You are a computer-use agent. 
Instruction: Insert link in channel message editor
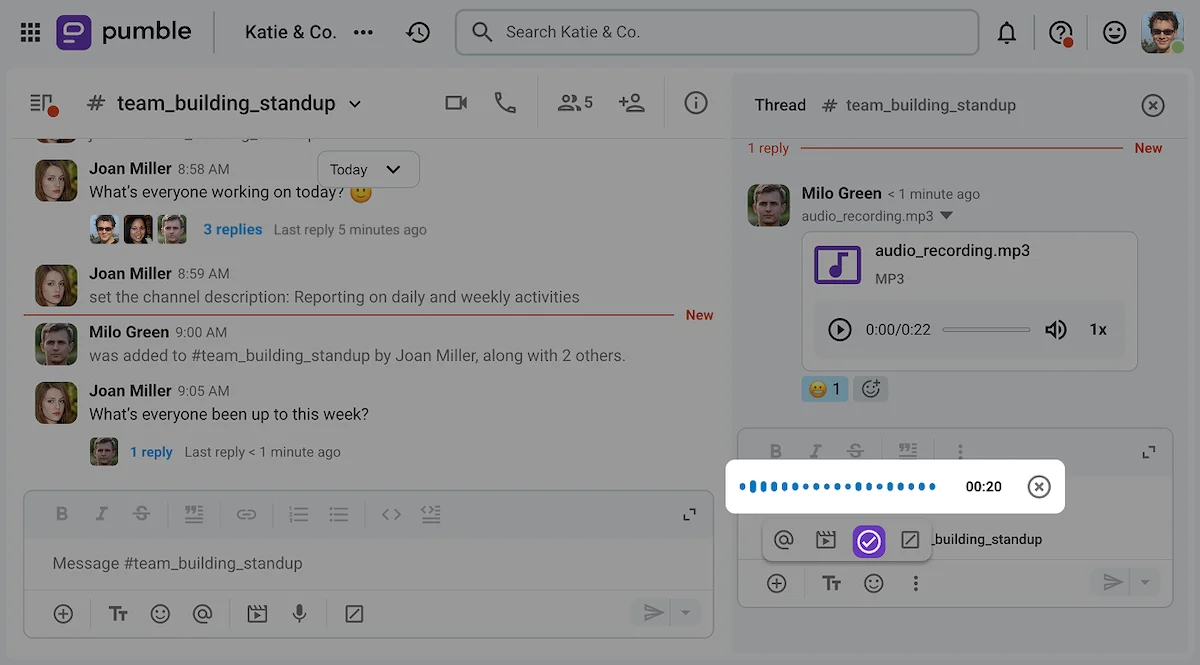click(246, 514)
